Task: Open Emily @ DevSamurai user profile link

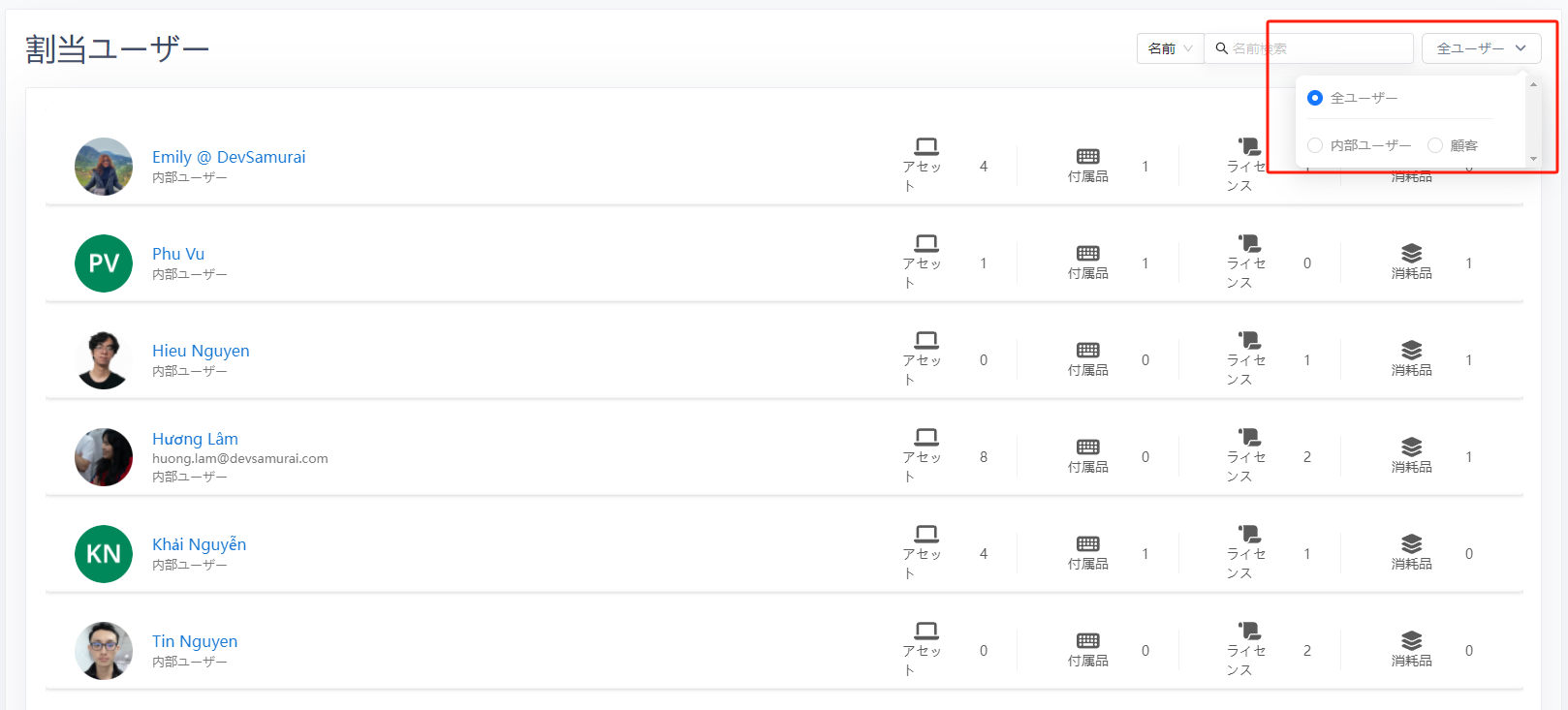Action: [229, 157]
